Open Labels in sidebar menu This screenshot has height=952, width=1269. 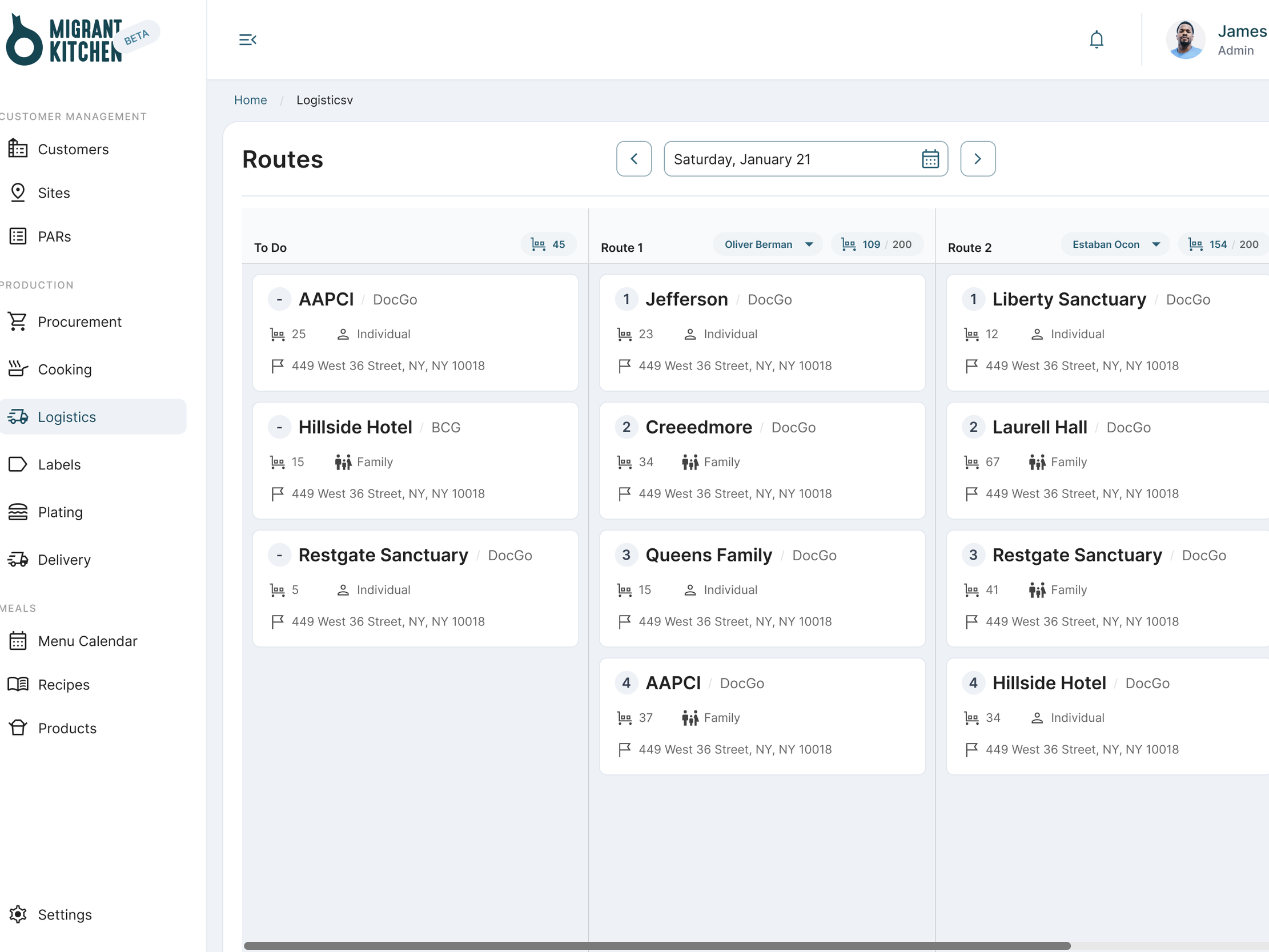[59, 464]
